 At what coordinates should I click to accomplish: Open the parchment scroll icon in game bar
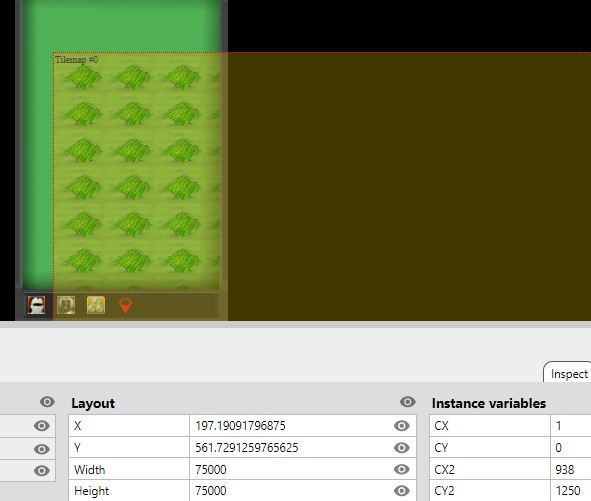click(66, 305)
